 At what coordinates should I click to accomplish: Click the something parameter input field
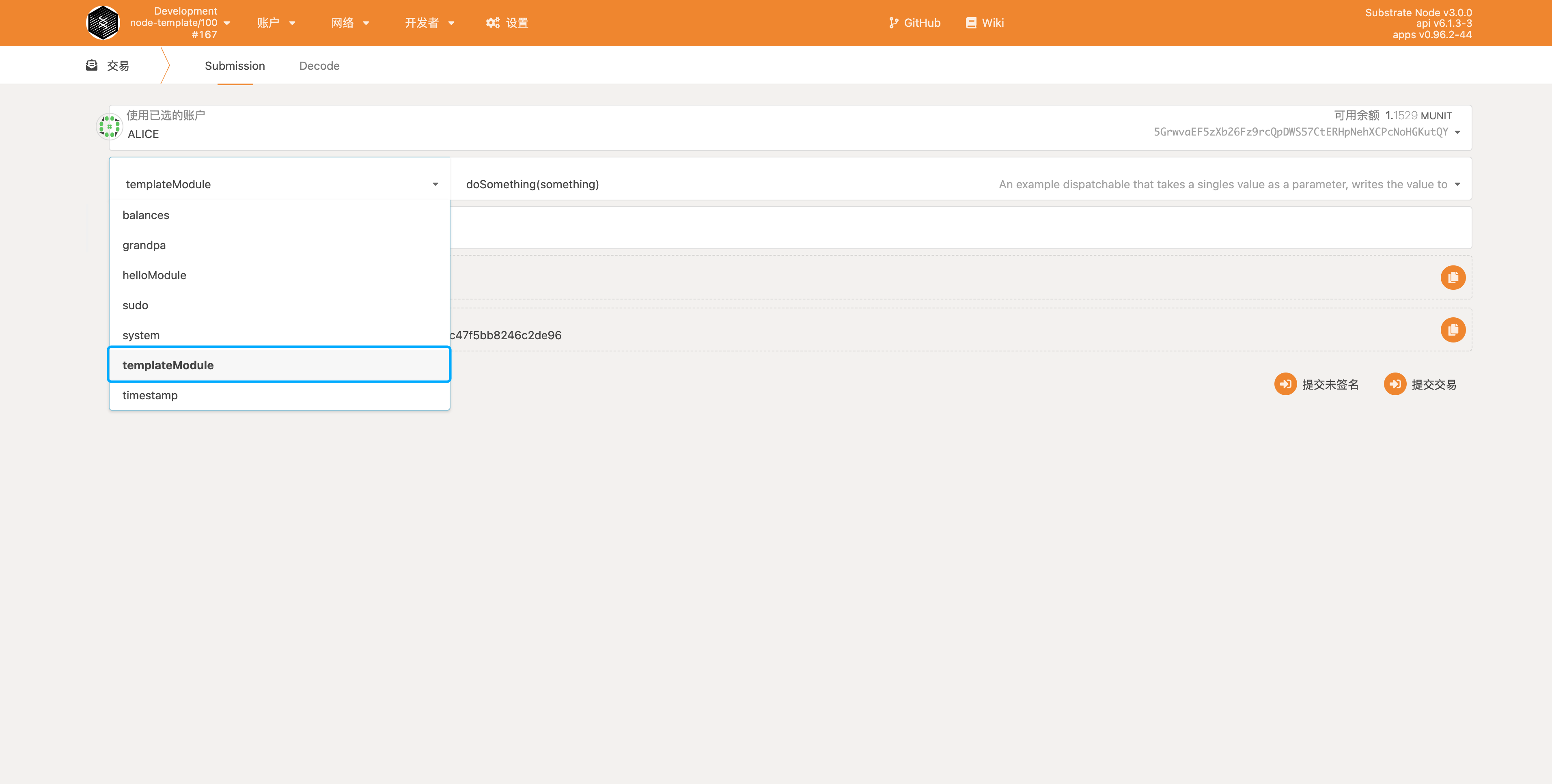(960, 228)
